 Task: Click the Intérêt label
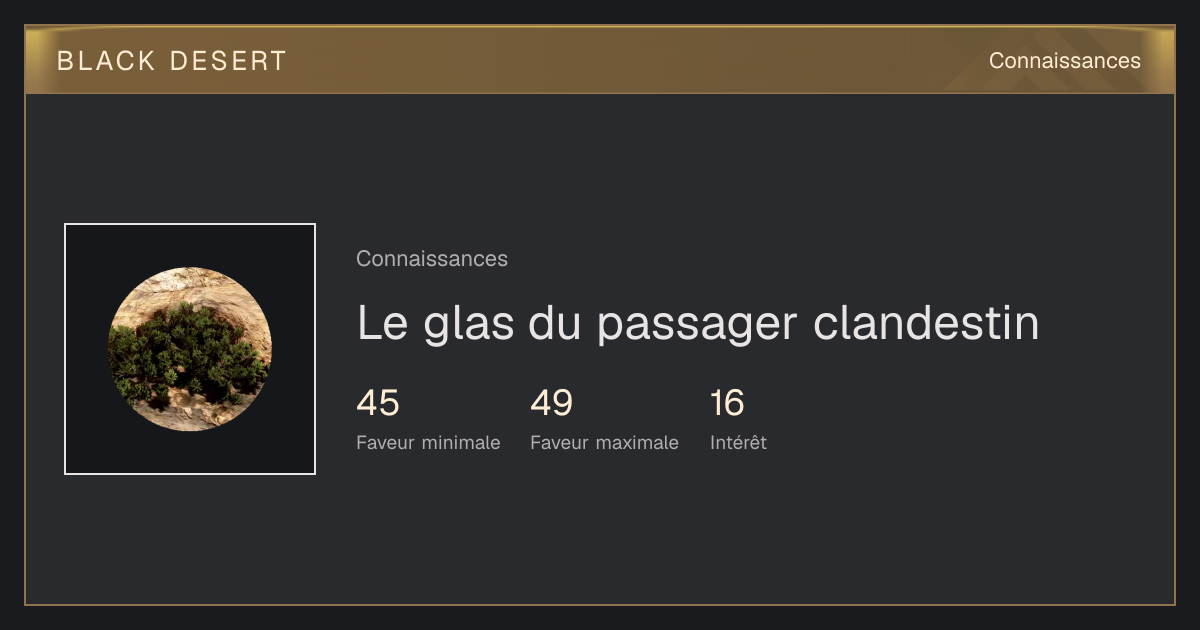[738, 442]
